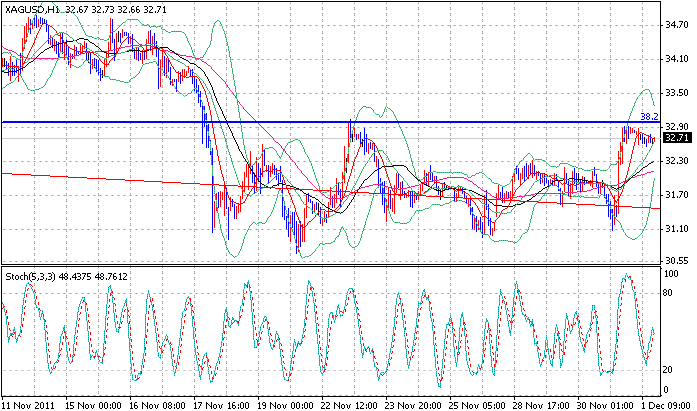Click the 31.70 price axis value
Screen dimensions: 697x411
(x=677, y=195)
